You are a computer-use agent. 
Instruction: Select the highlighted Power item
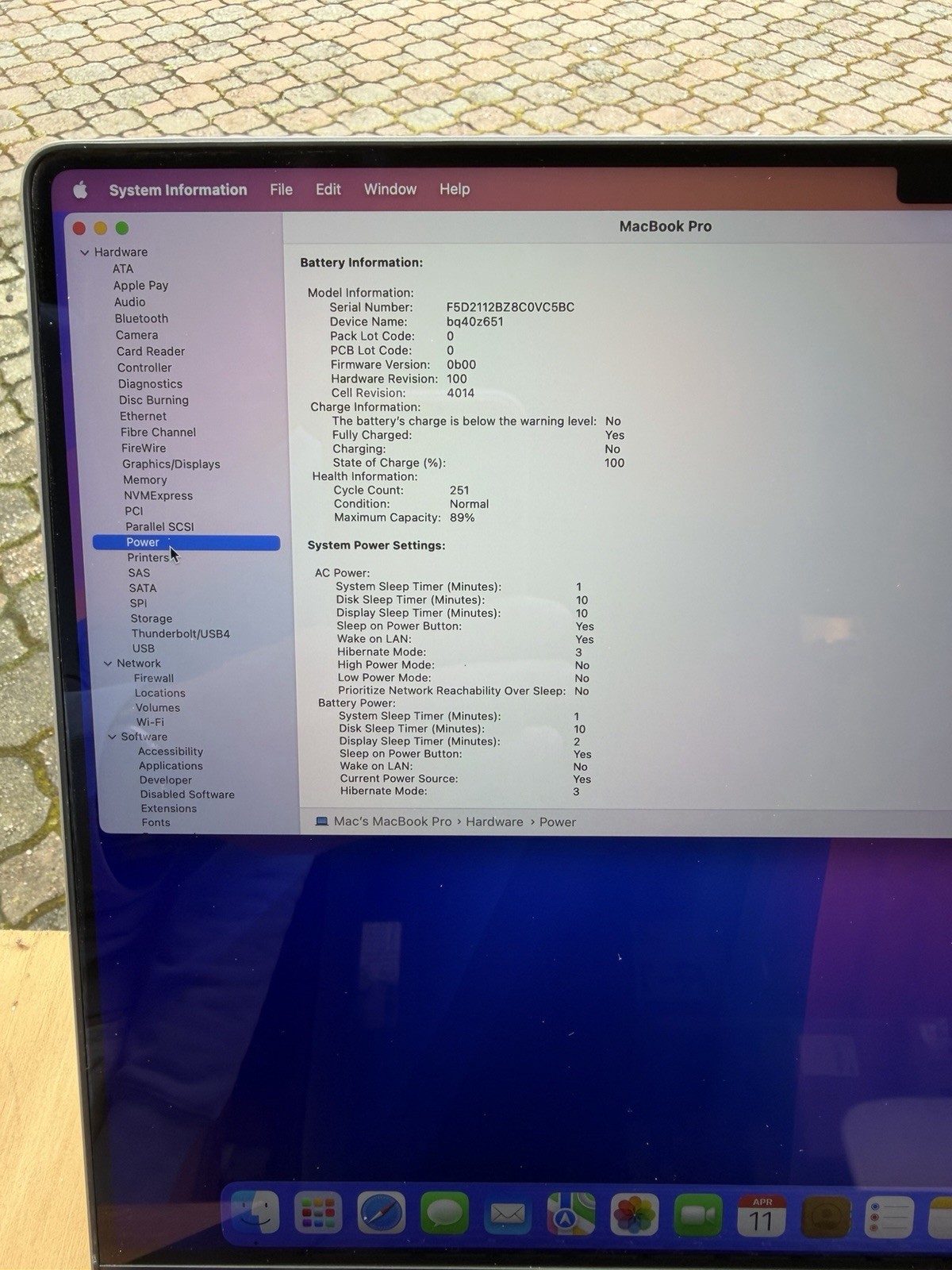(186, 542)
